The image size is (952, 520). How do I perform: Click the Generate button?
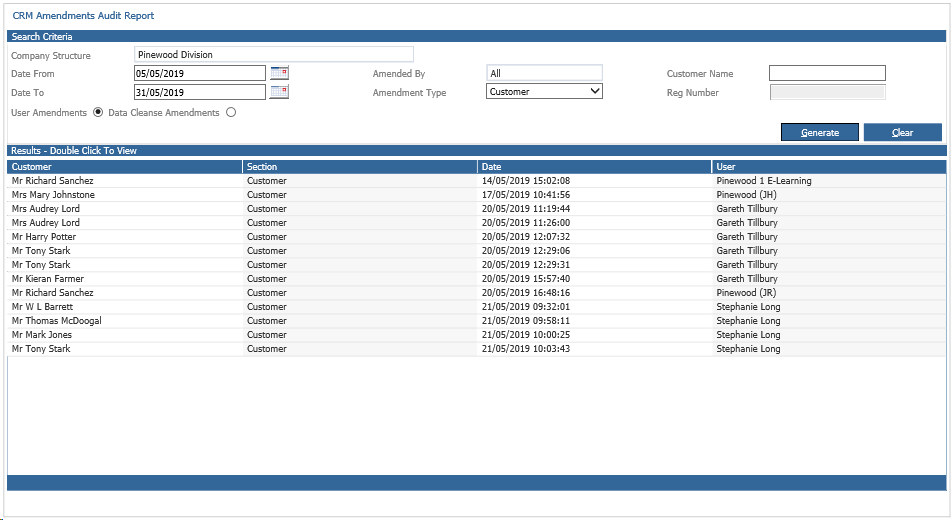coord(820,132)
